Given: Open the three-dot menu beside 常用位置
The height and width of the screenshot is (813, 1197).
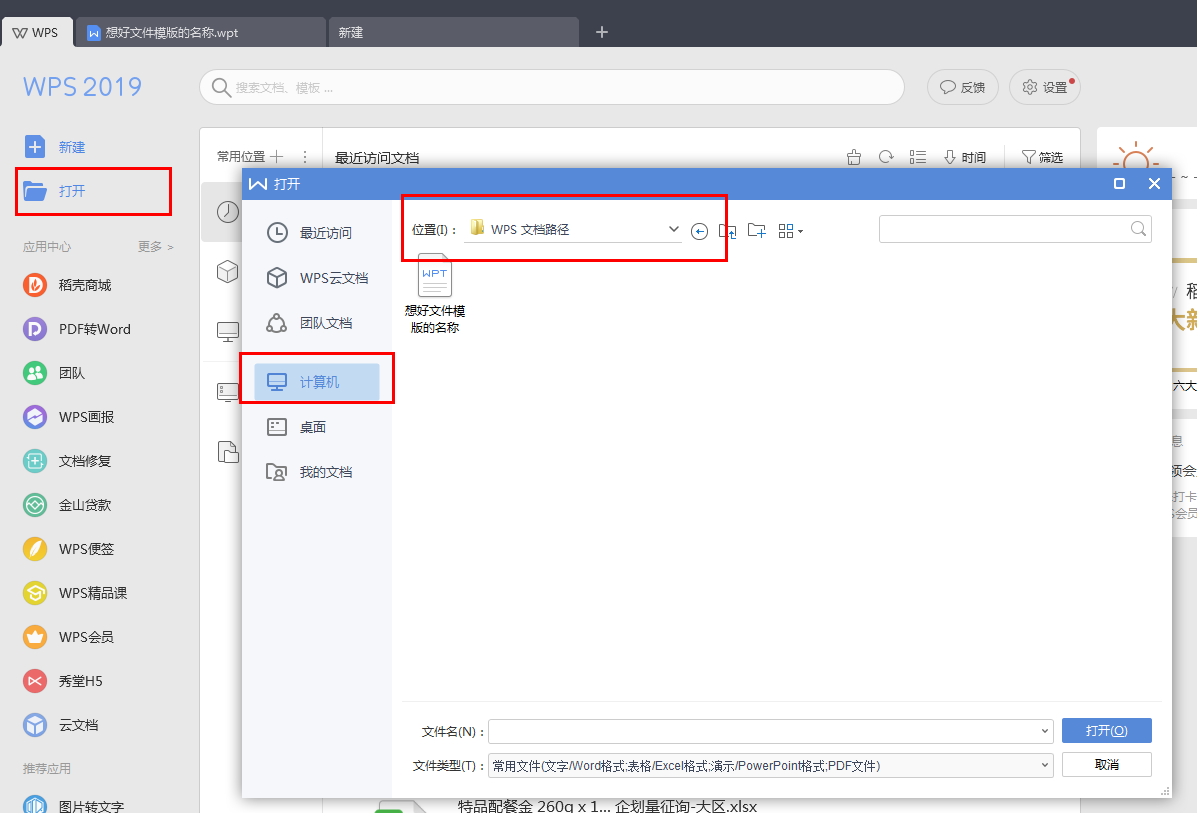Looking at the screenshot, I should click(x=305, y=156).
